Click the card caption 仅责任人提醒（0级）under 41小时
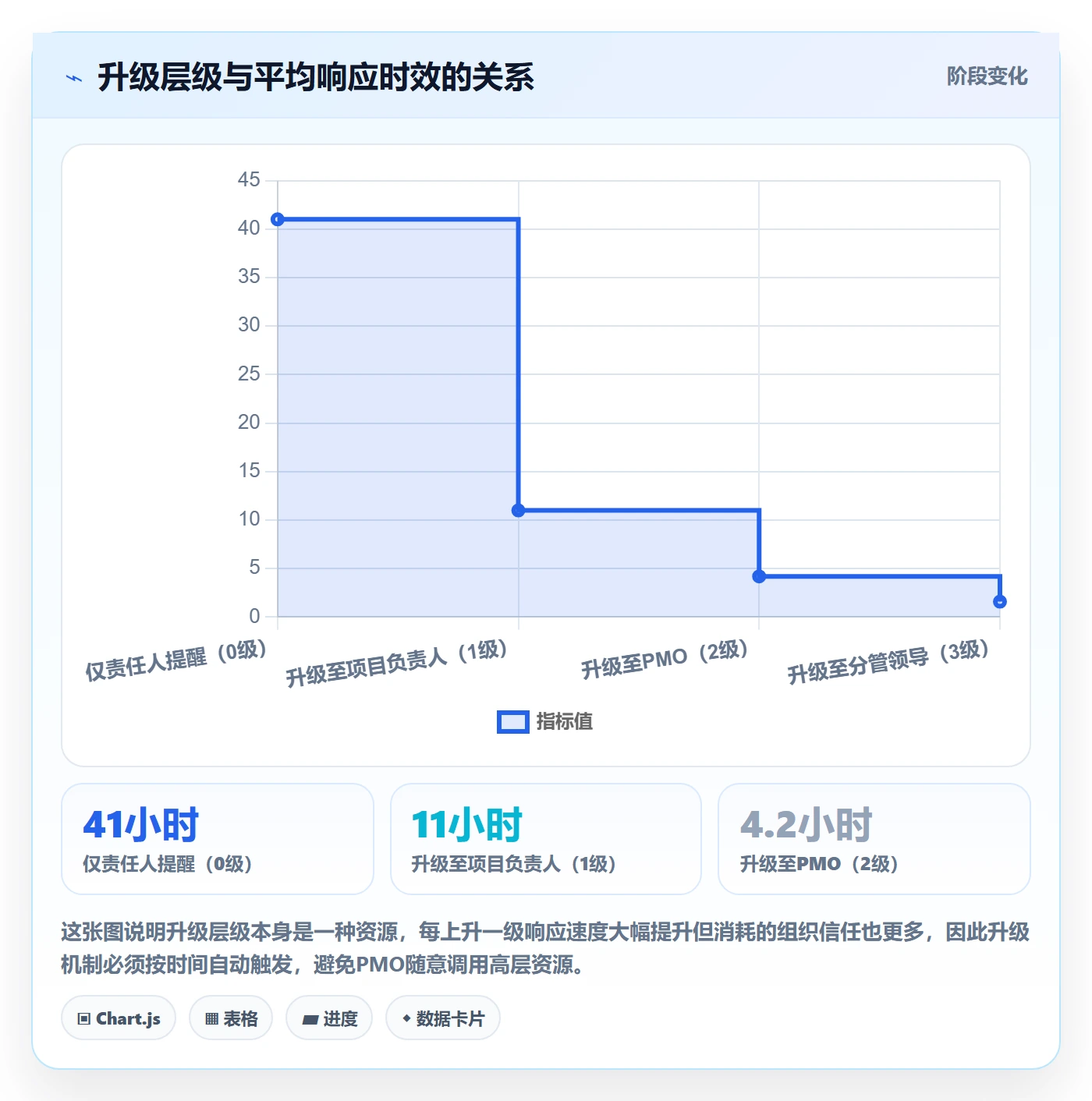 [168, 864]
